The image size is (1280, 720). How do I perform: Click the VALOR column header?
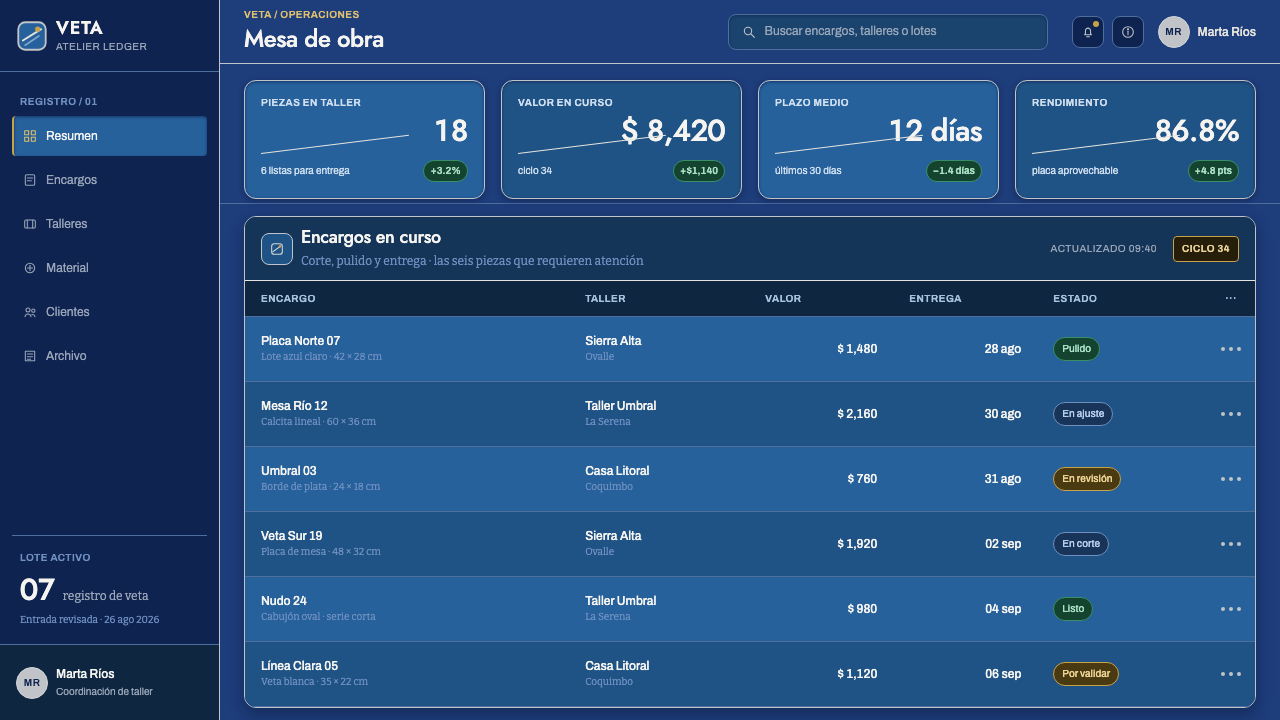783,298
